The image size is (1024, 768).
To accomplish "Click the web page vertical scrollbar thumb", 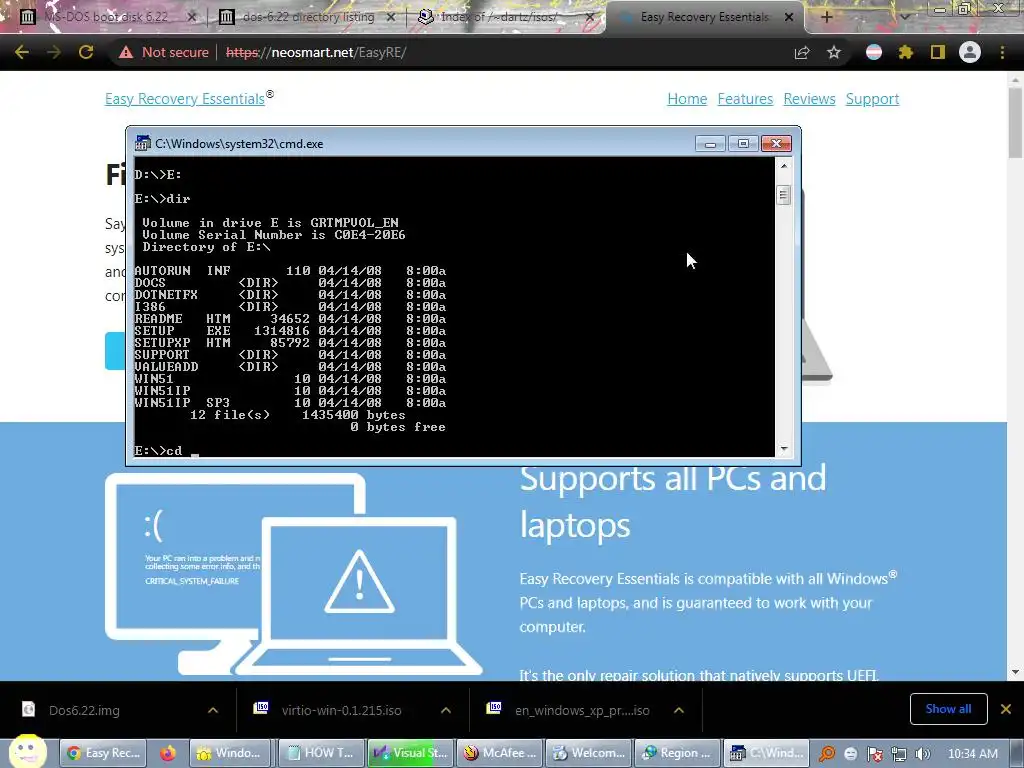I will (x=1015, y=123).
